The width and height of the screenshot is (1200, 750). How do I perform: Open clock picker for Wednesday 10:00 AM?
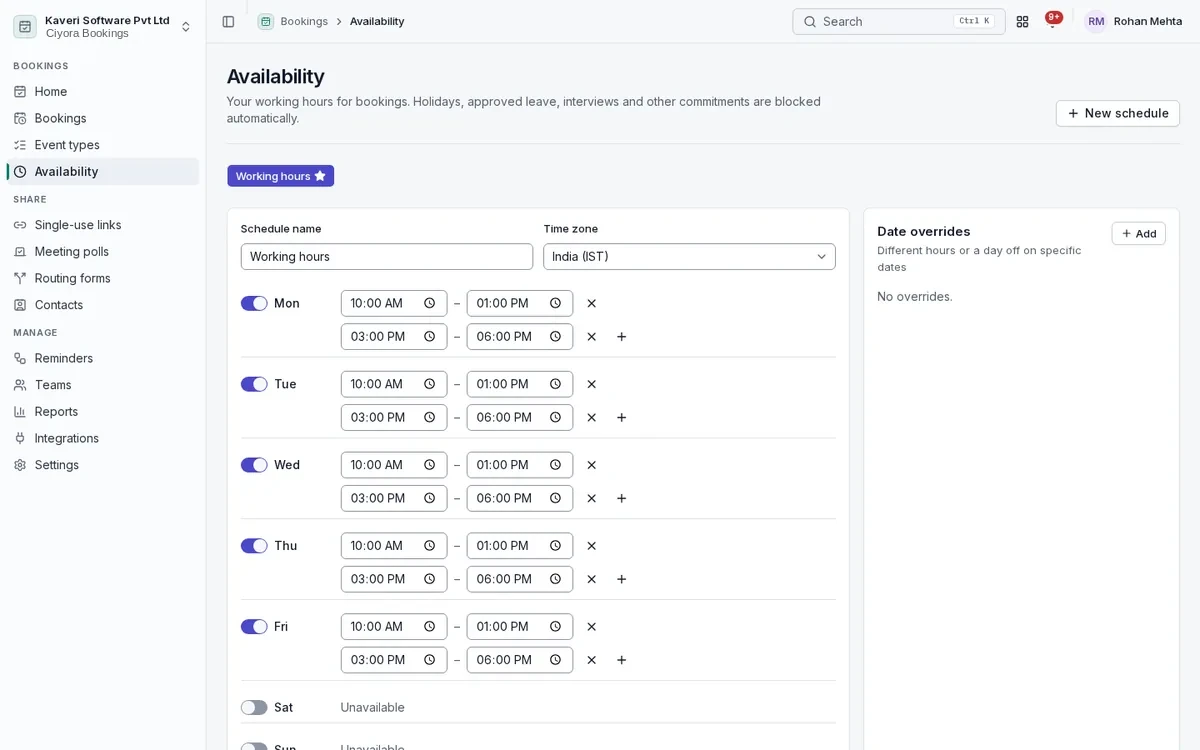(x=430, y=465)
